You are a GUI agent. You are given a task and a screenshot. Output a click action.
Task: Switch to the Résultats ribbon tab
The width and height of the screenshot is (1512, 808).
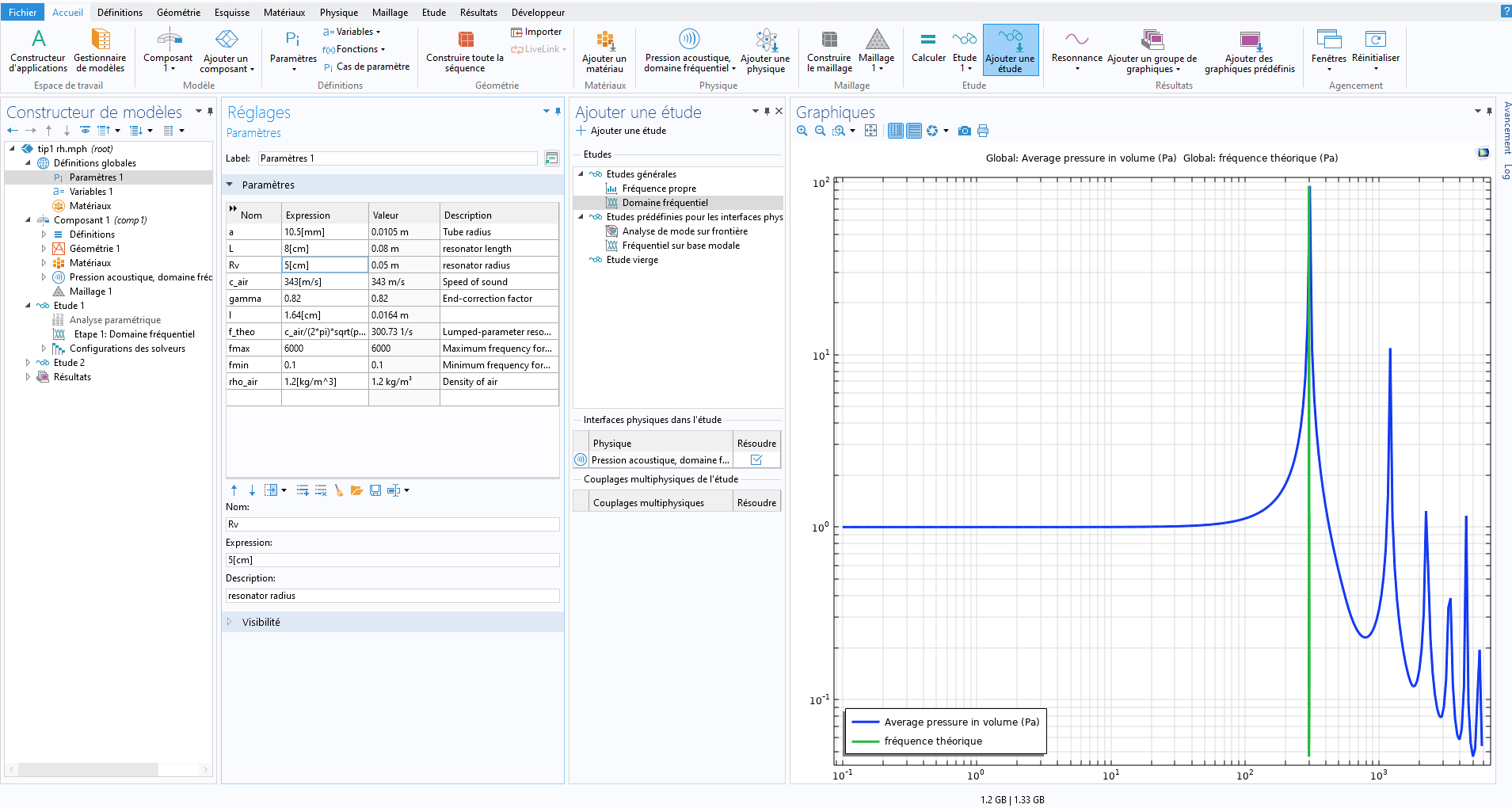click(x=478, y=13)
